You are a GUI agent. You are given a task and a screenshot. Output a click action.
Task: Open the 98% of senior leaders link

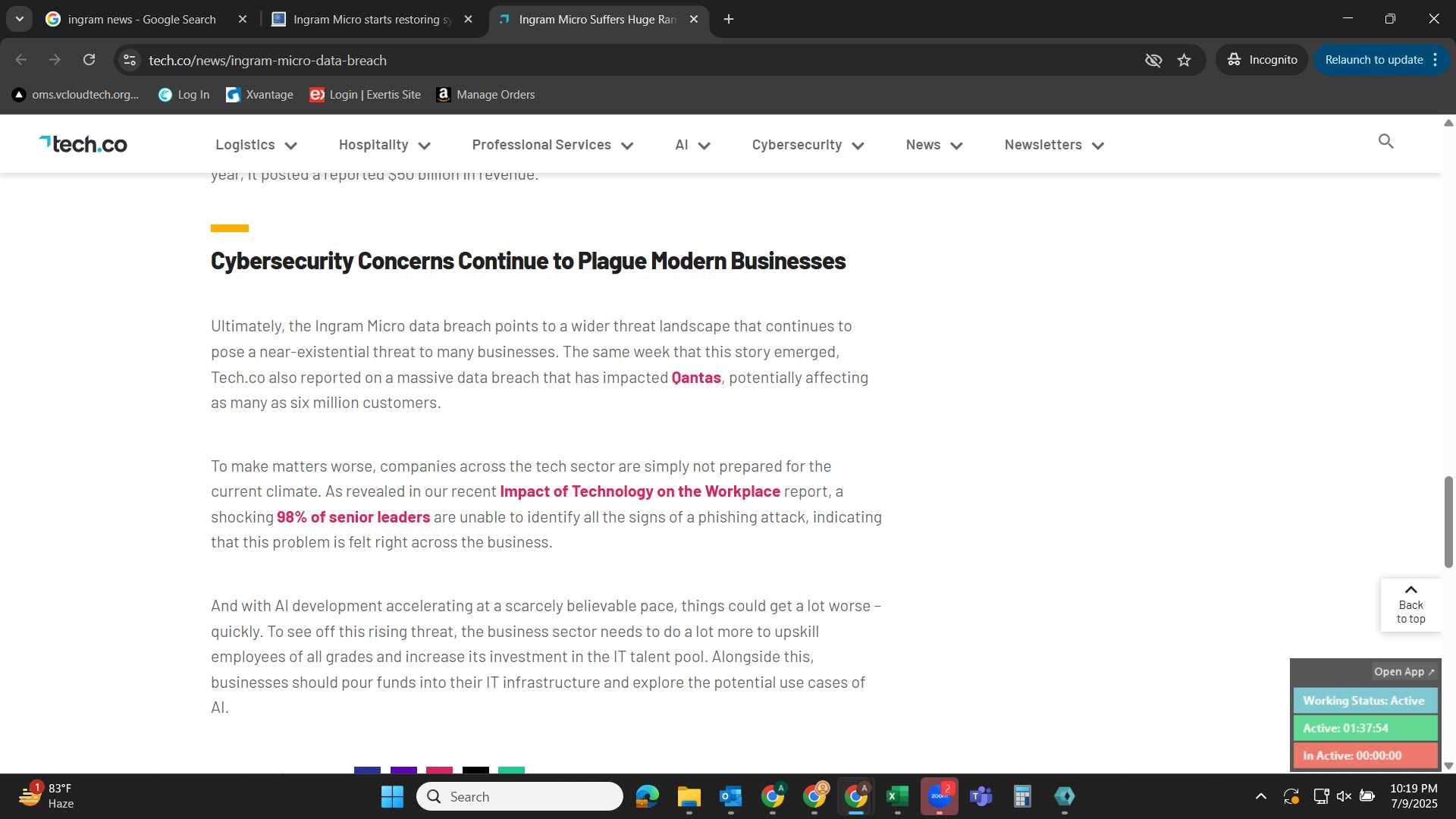353,517
